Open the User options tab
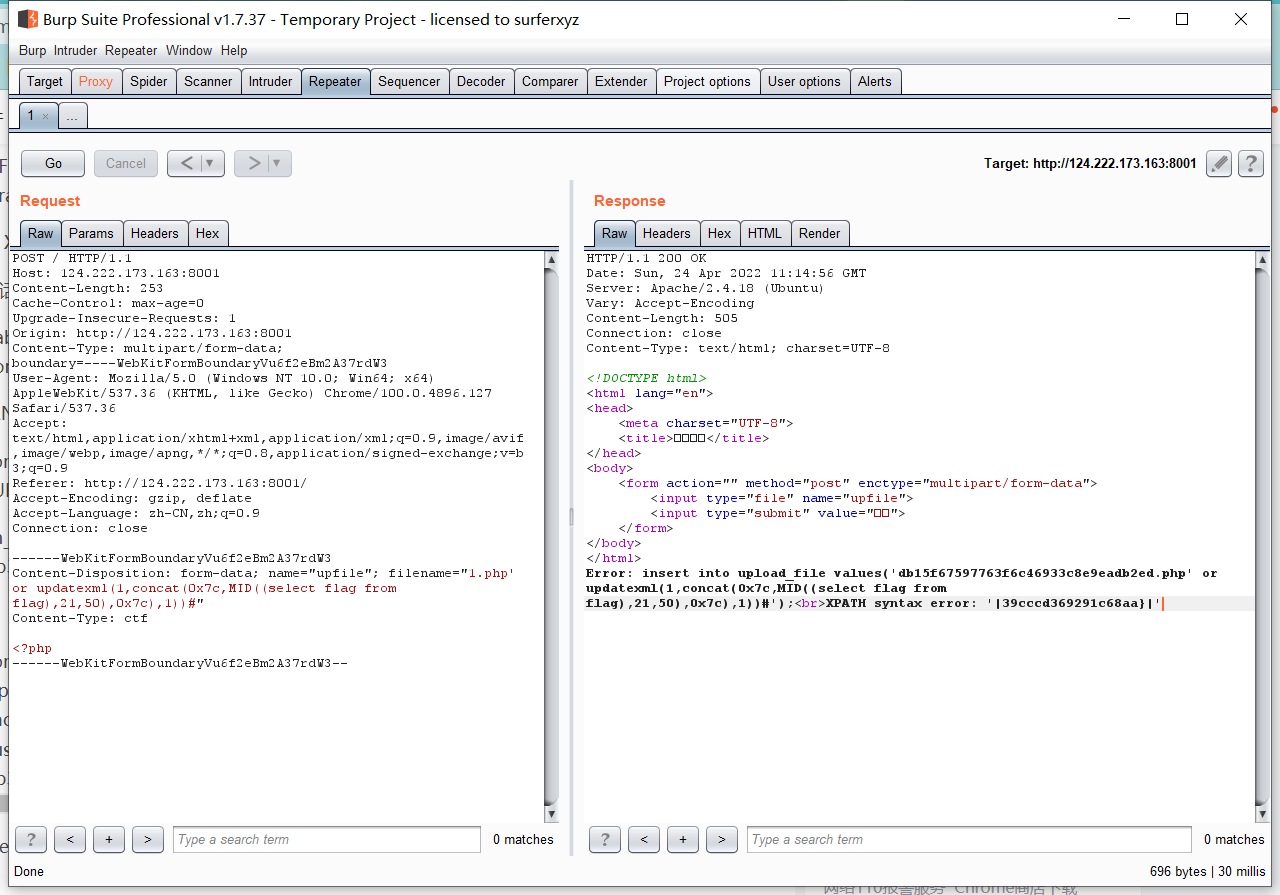The width and height of the screenshot is (1280, 895). click(804, 82)
